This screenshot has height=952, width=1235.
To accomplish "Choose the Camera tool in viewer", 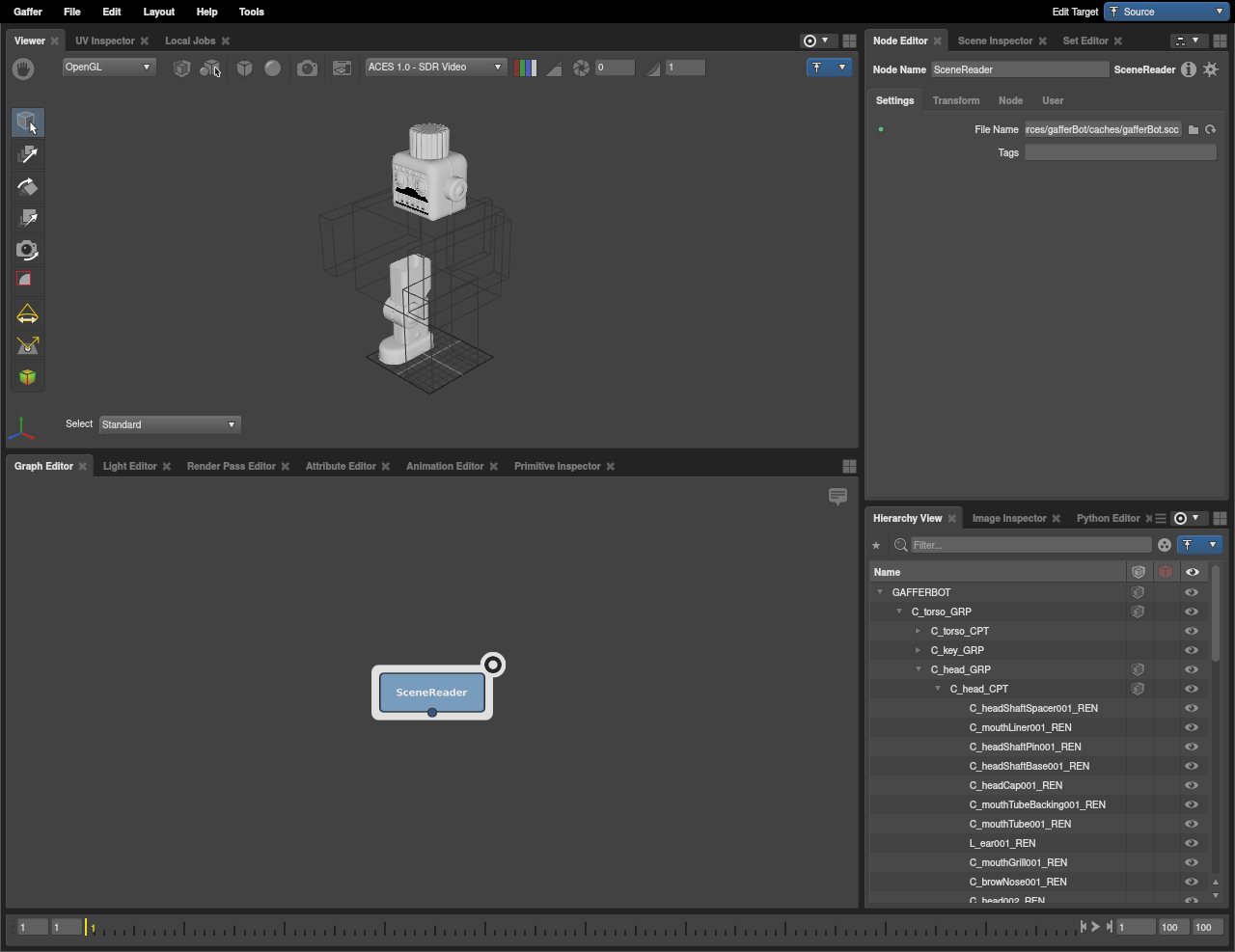I will pos(27,250).
